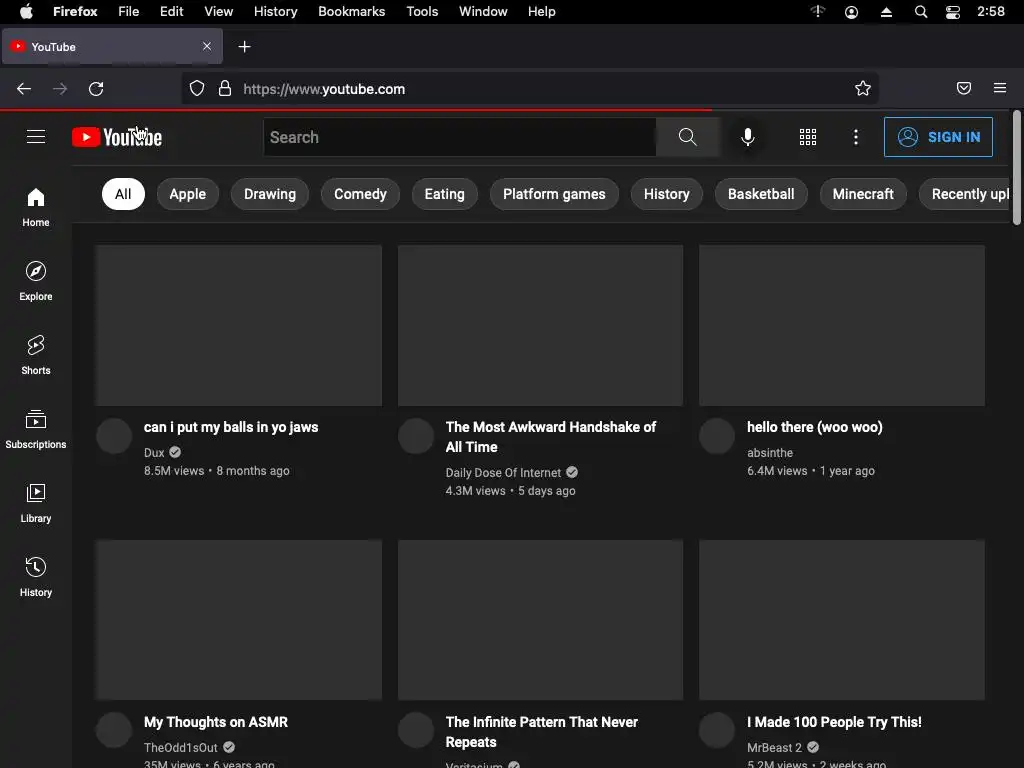Open 'My Thoughts on ASMR' video
The height and width of the screenshot is (768, 1024).
[216, 722]
